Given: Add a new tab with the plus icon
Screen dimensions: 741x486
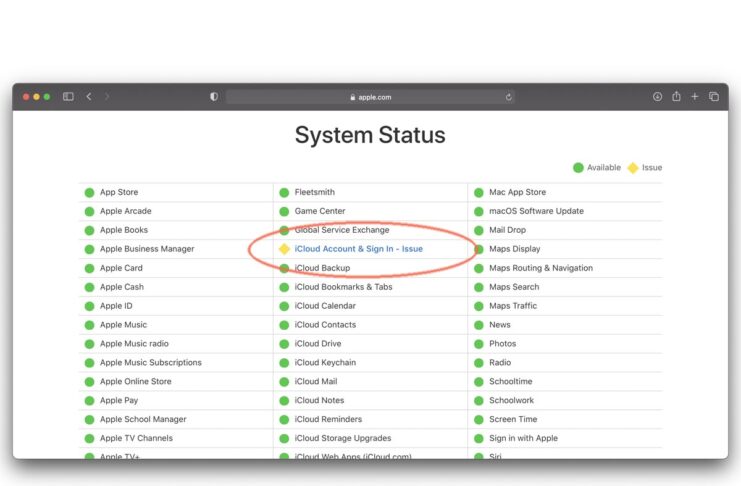Looking at the screenshot, I should pos(695,96).
